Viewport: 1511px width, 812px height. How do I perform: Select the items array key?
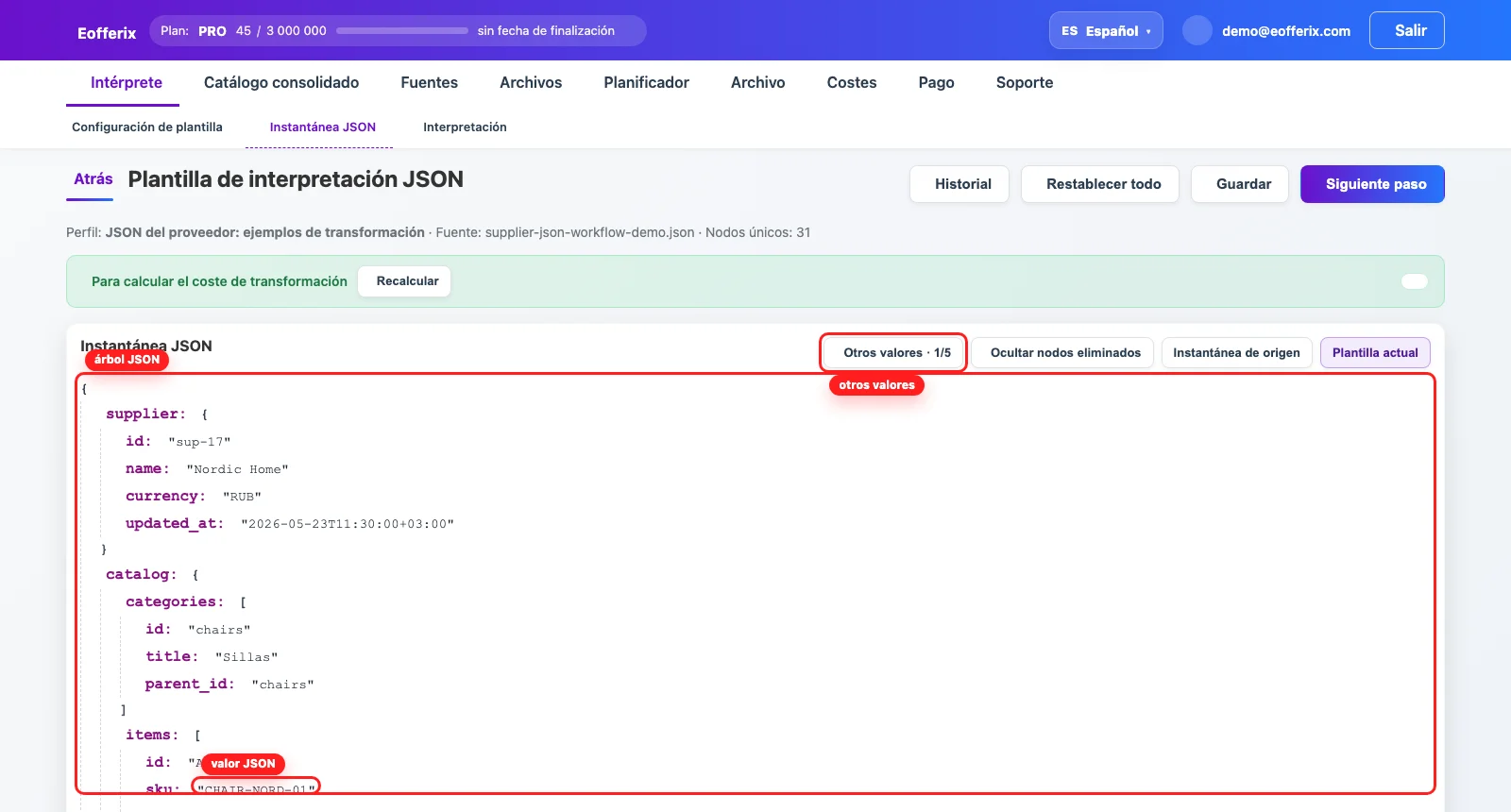click(x=152, y=735)
